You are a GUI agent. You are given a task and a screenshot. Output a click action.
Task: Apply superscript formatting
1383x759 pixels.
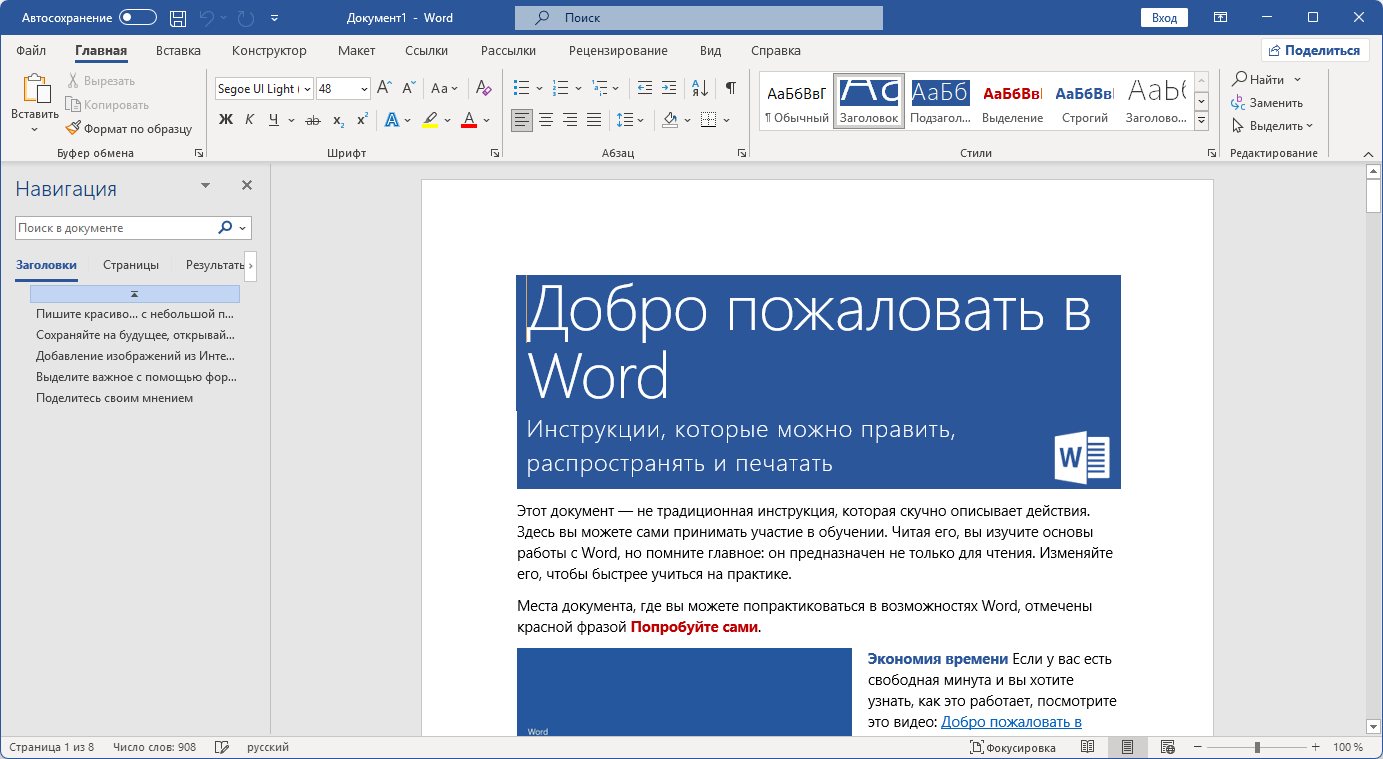pyautogui.click(x=362, y=120)
